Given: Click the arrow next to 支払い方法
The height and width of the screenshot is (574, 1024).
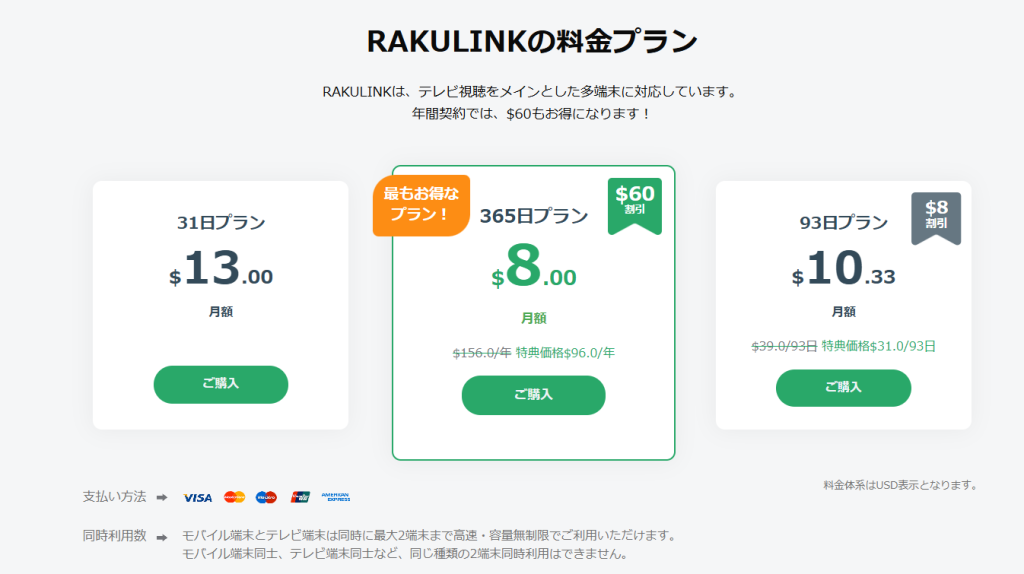Looking at the screenshot, I should pyautogui.click(x=162, y=497).
